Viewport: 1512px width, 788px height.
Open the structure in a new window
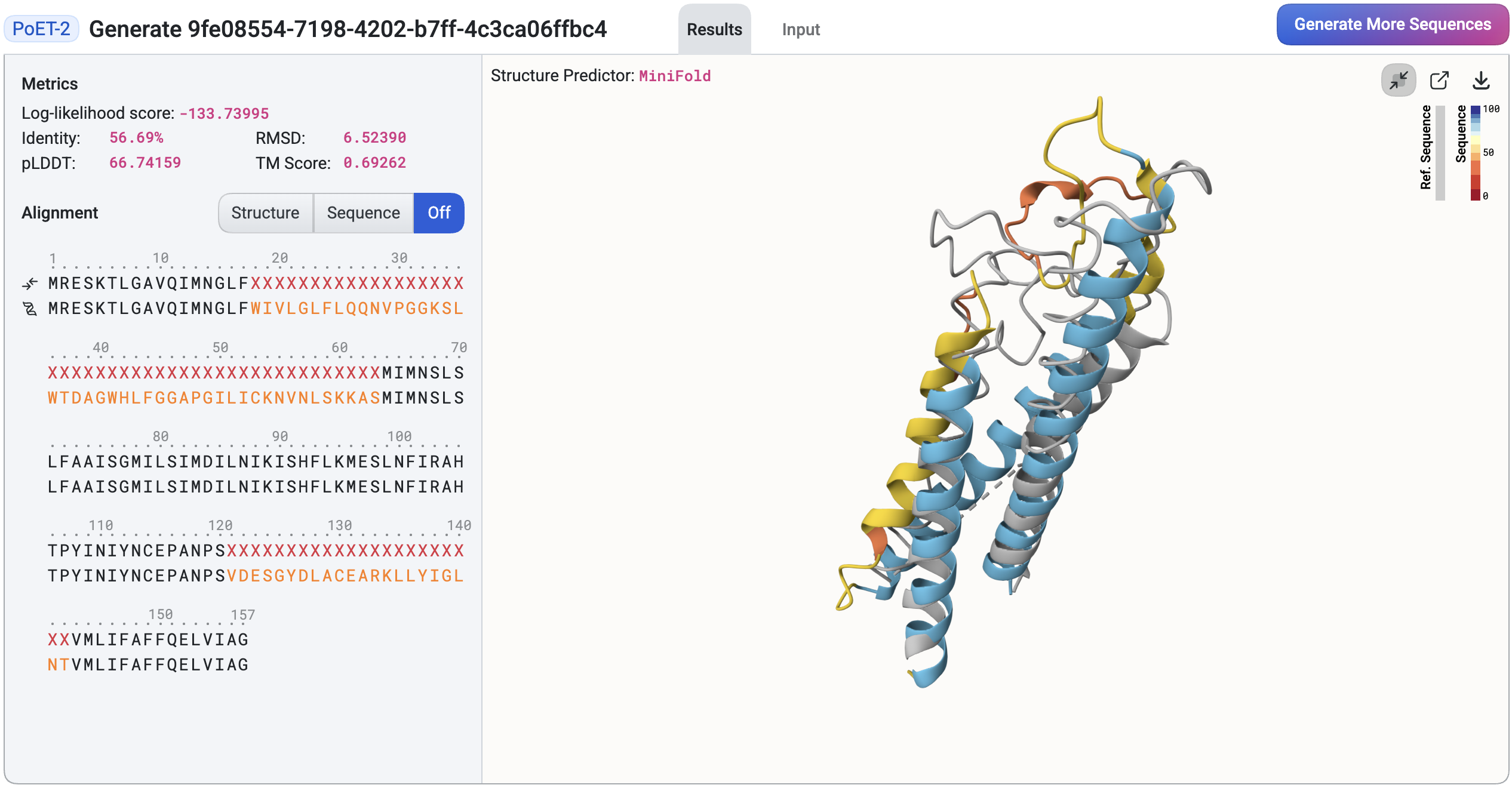(x=1440, y=79)
